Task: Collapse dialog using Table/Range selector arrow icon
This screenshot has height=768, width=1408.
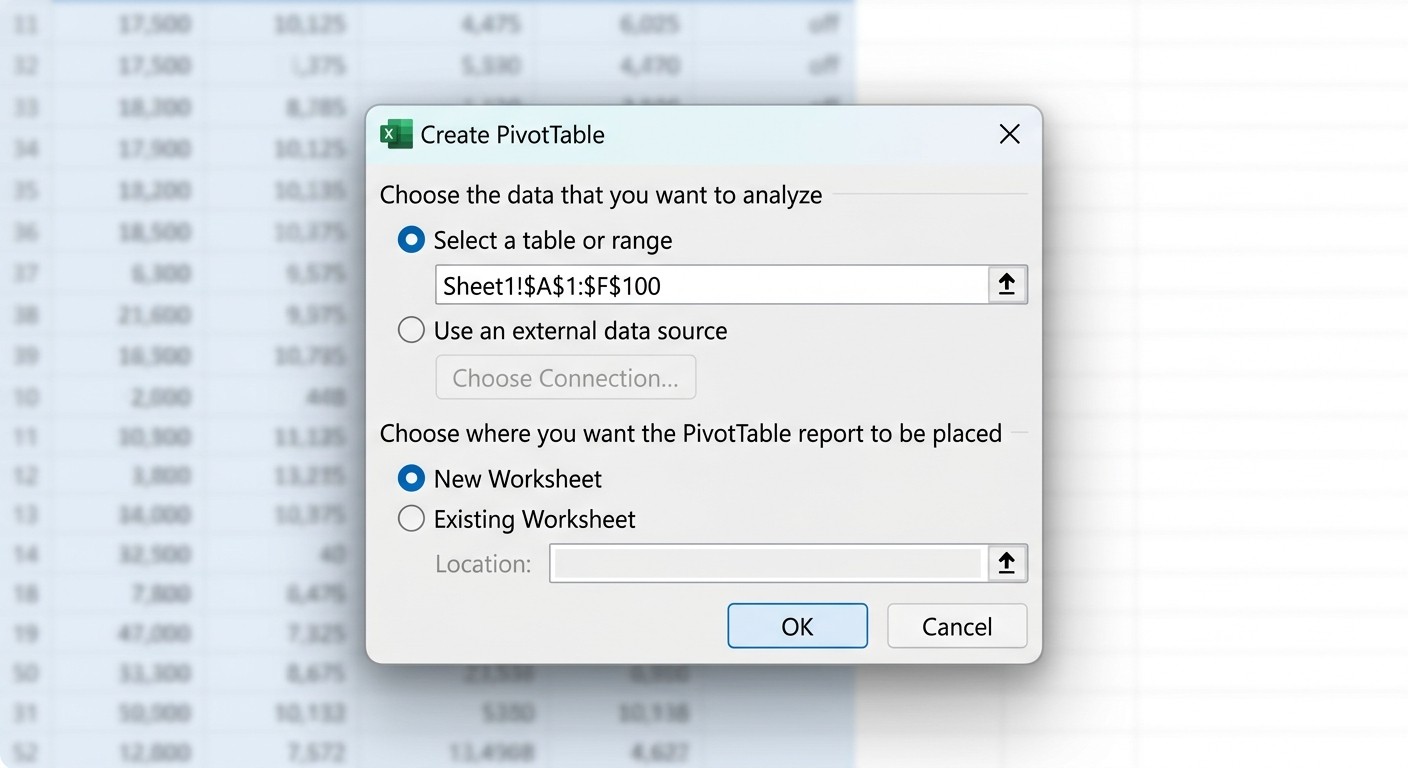Action: click(1007, 285)
